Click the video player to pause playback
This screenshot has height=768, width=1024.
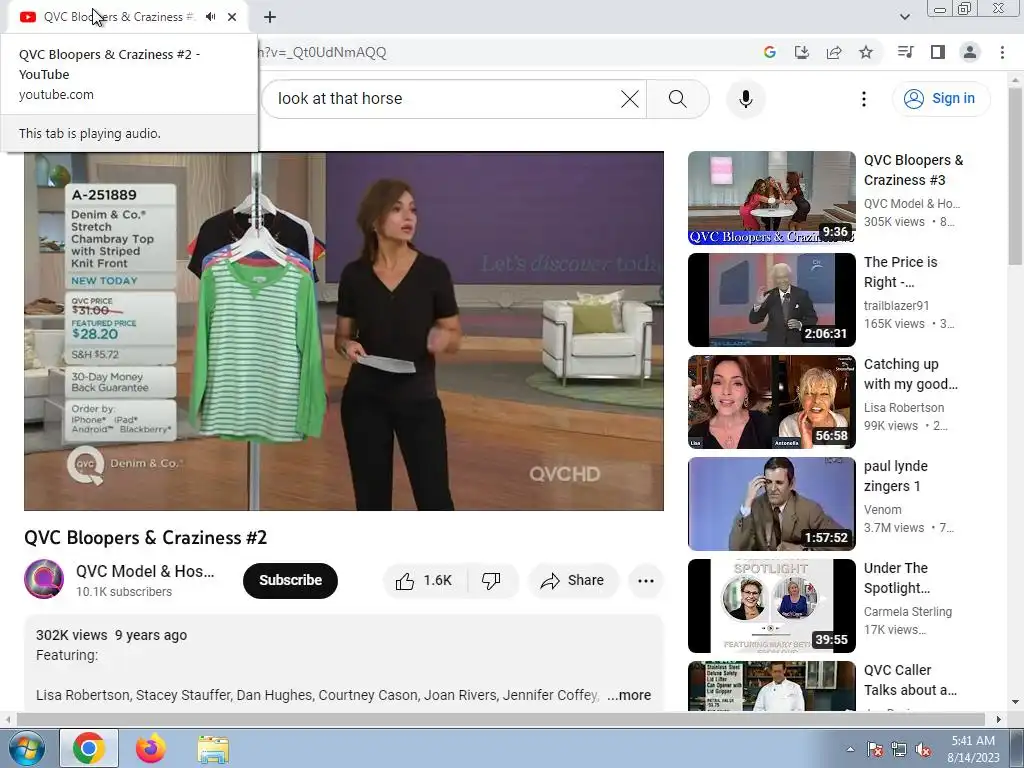coord(344,331)
